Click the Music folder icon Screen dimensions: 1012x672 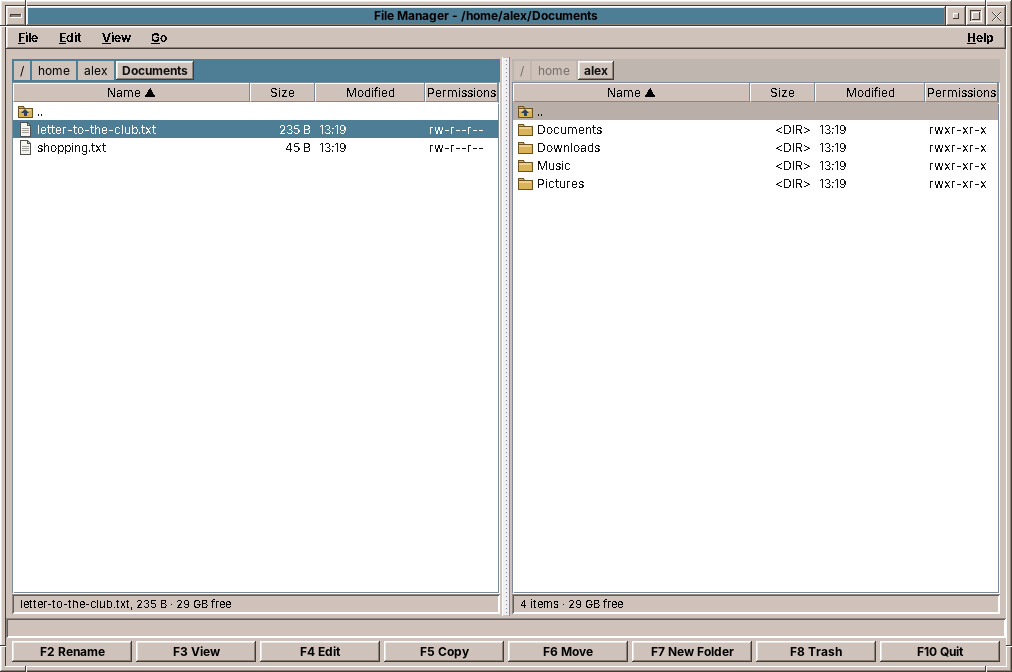tap(525, 166)
